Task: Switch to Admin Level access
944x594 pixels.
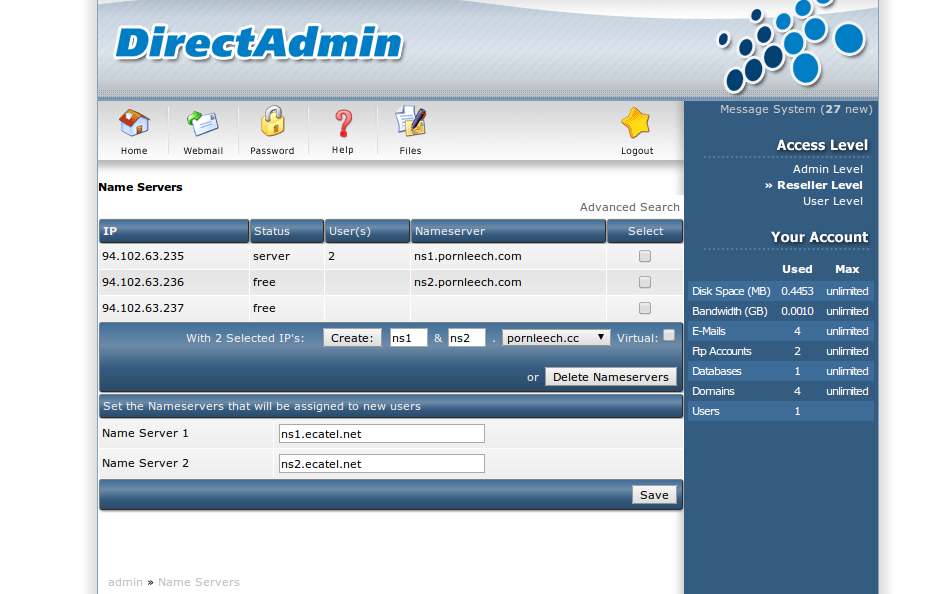Action: pyautogui.click(x=828, y=169)
